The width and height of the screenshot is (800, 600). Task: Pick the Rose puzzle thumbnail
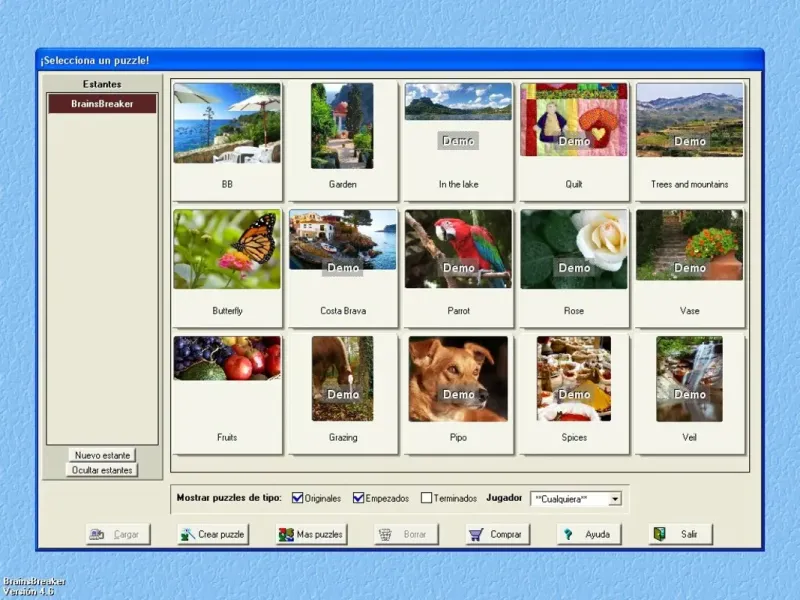(574, 249)
